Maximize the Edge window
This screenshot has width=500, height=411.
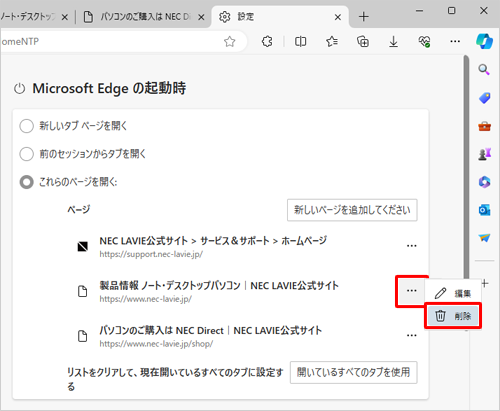click(x=451, y=11)
